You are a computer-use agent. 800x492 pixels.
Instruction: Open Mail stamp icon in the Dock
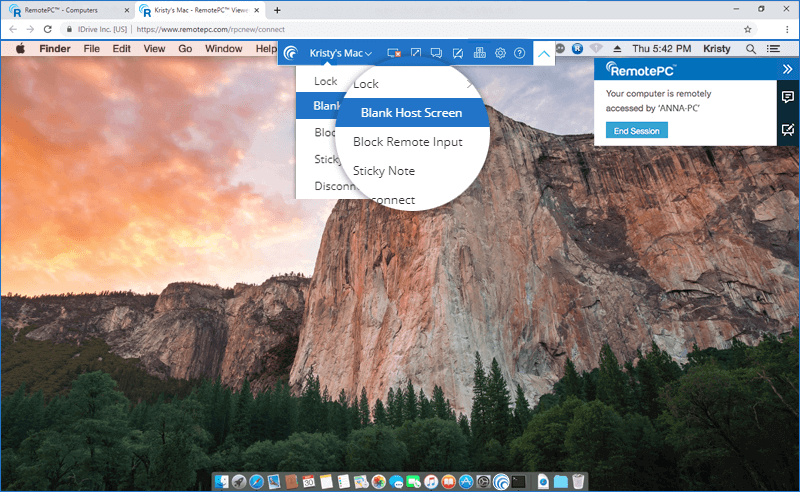pyautogui.click(x=274, y=481)
